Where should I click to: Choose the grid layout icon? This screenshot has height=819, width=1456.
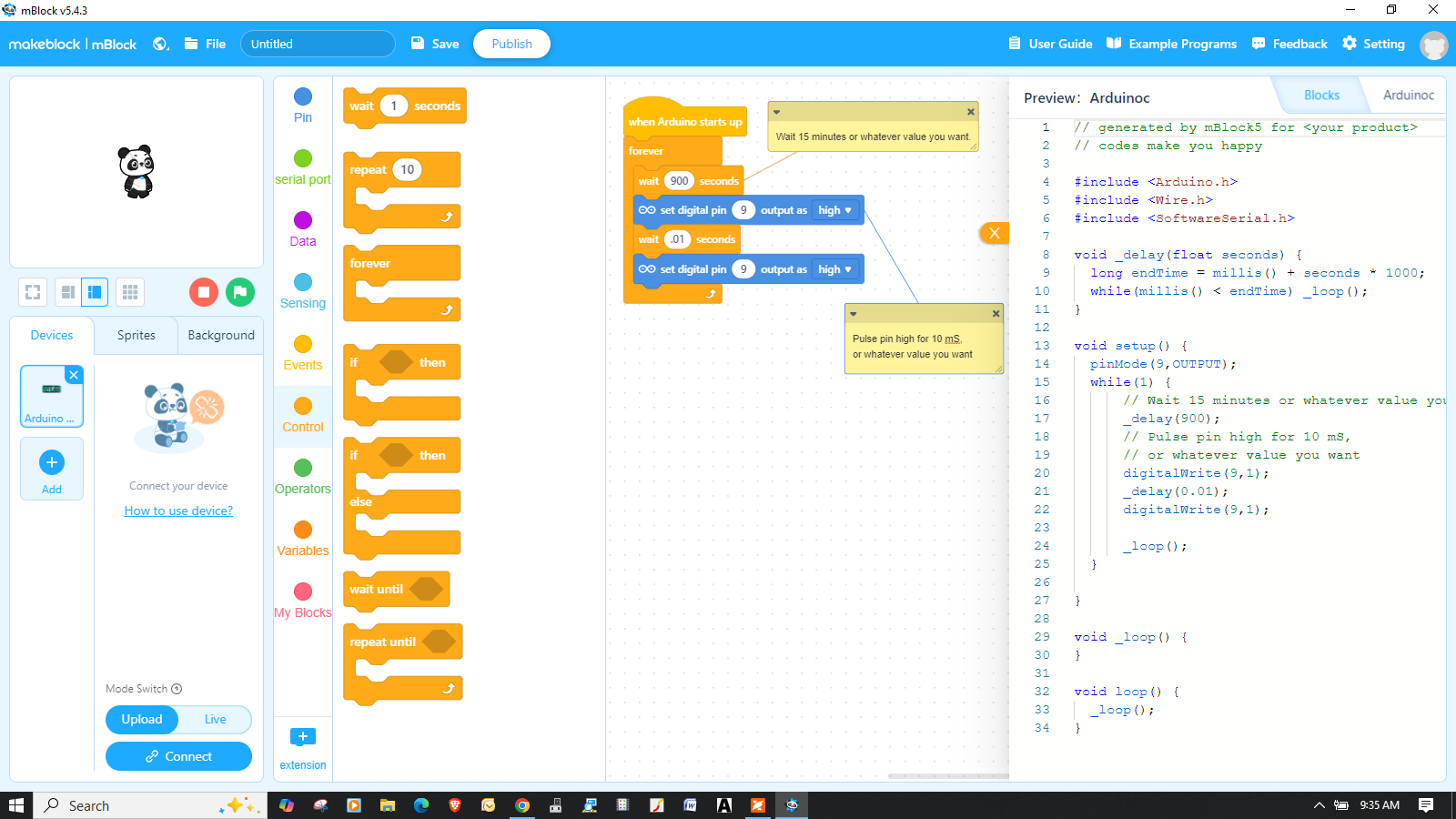[x=130, y=292]
